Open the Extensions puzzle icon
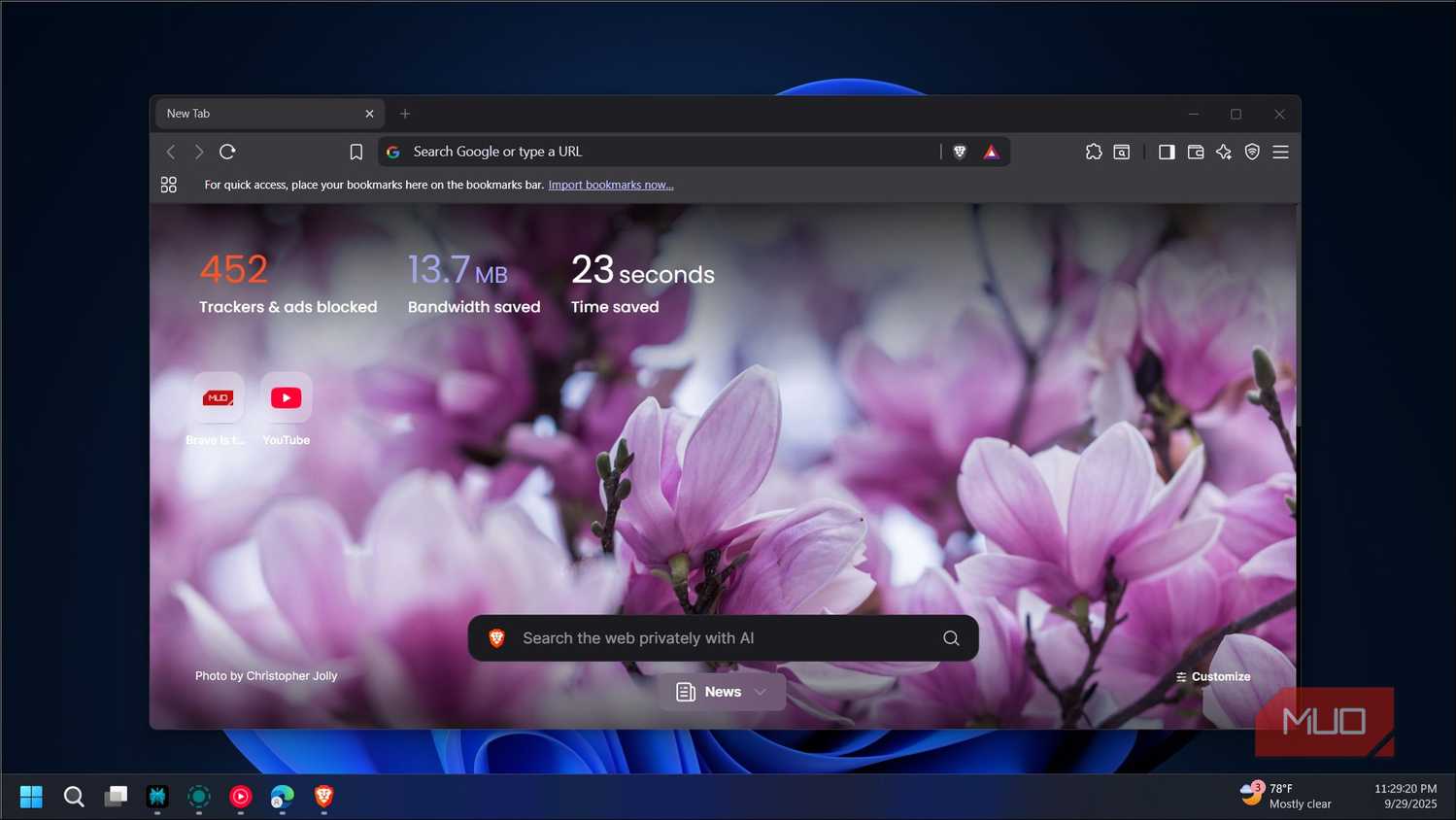The image size is (1456, 820). point(1094,152)
